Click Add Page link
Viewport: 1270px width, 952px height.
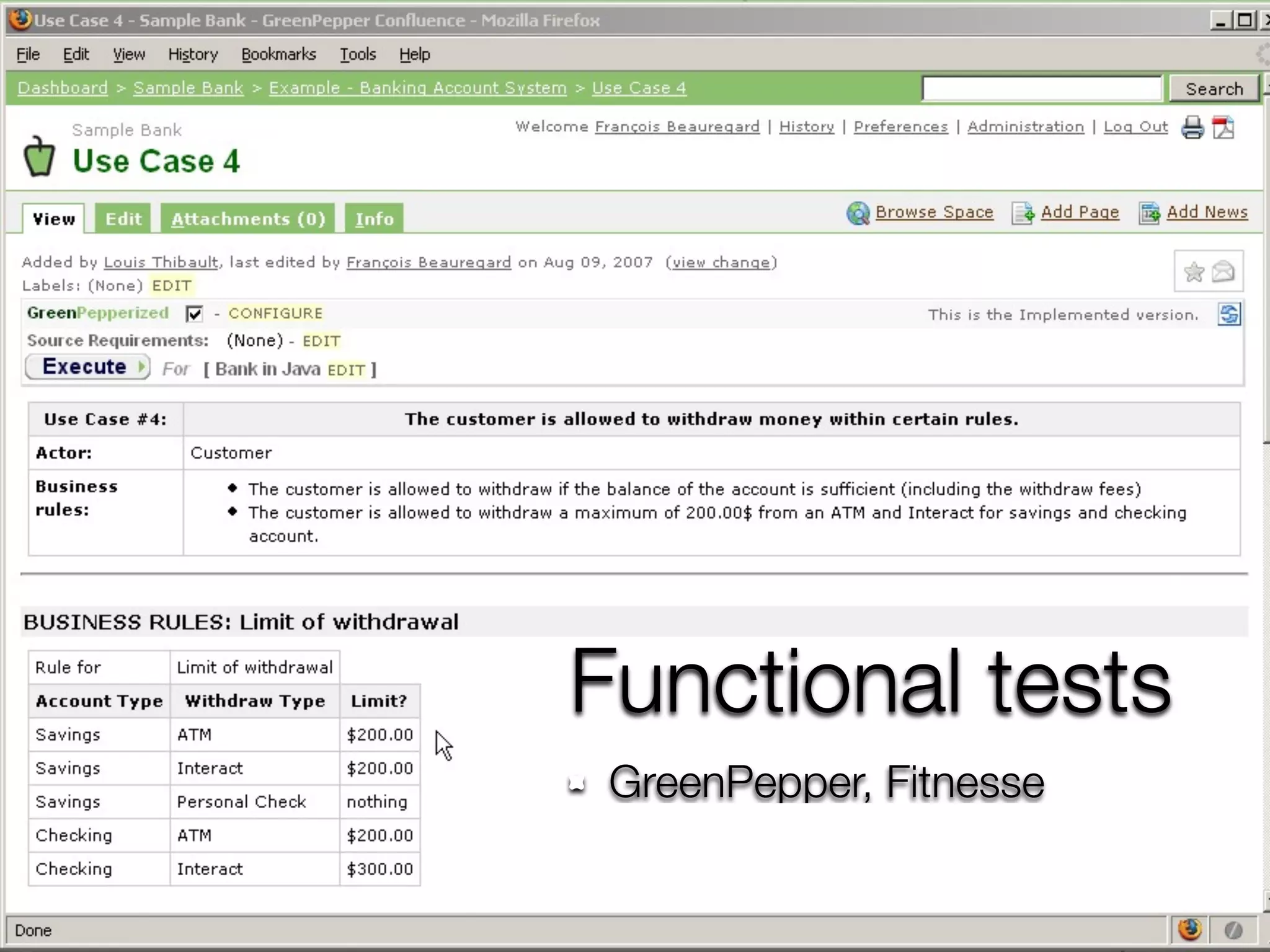coord(1080,212)
